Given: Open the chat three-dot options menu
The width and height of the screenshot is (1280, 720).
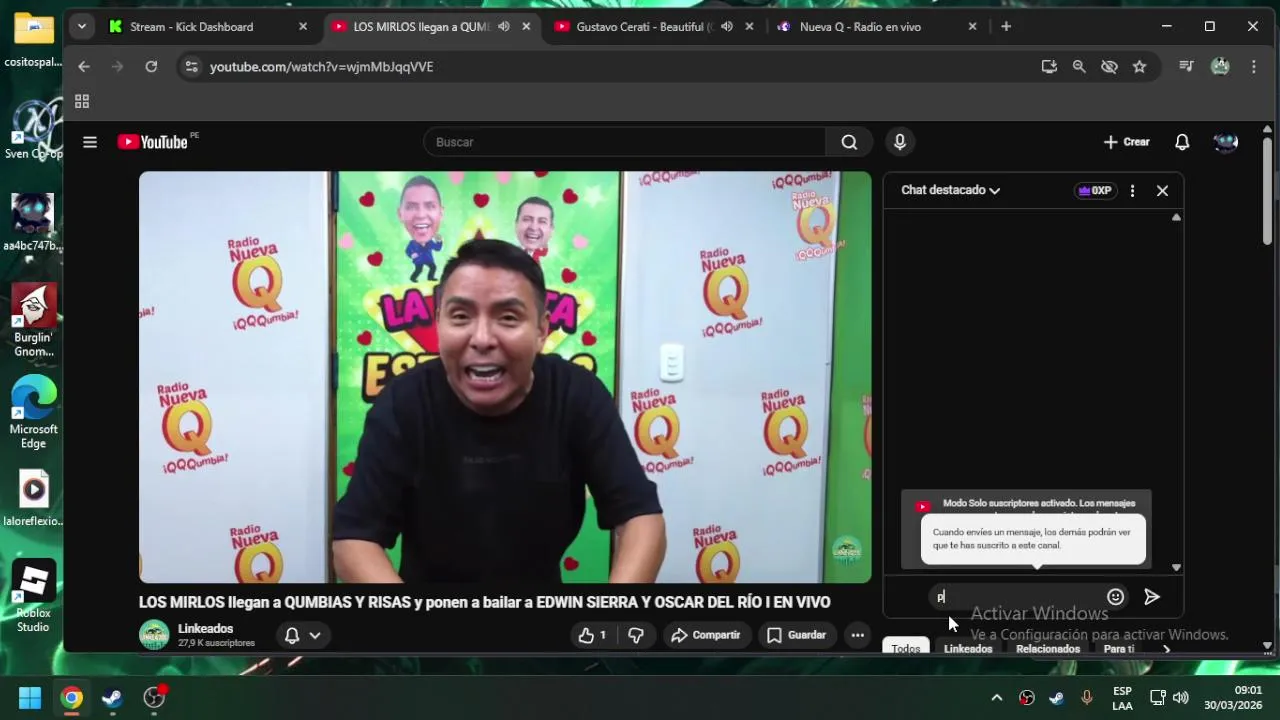Looking at the screenshot, I should tap(1132, 190).
